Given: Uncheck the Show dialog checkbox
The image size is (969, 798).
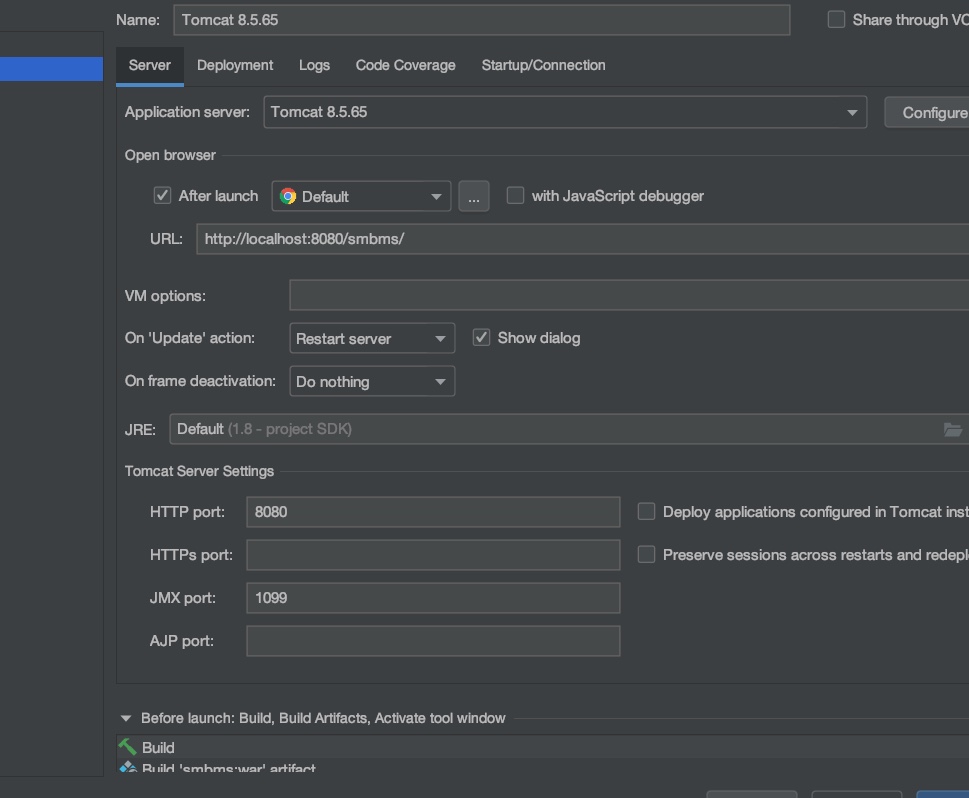Looking at the screenshot, I should click(482, 338).
